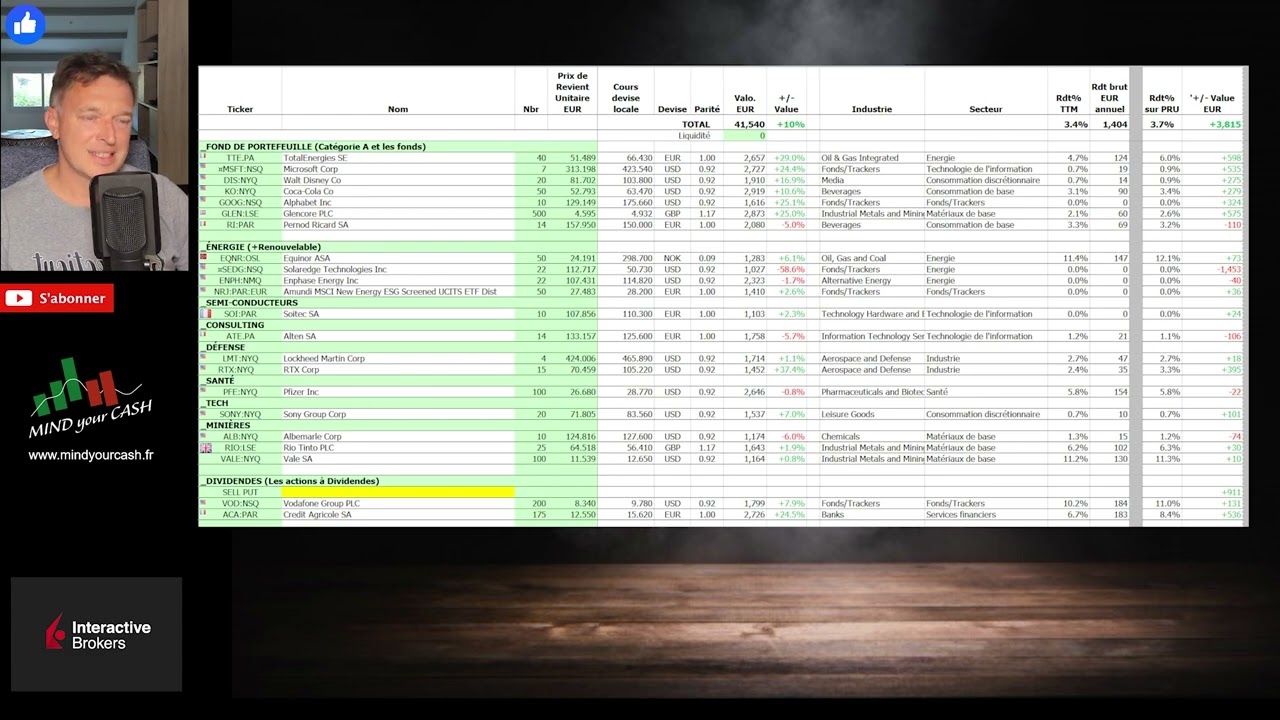Select the Prix de Revient Unitaire header
The height and width of the screenshot is (720, 1280).
click(572, 92)
